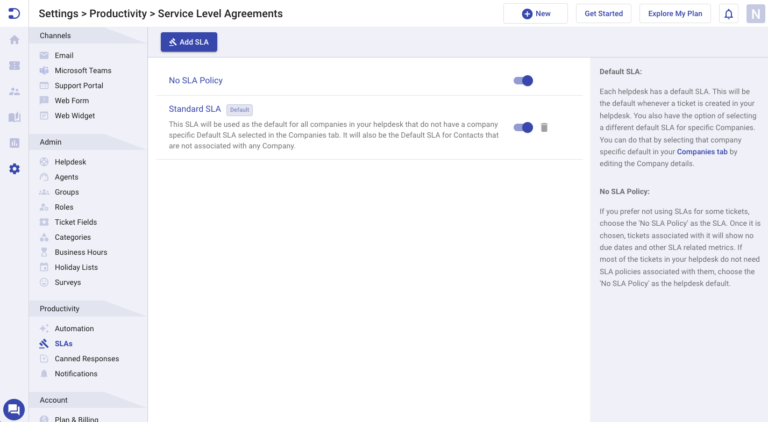Open the settings gear icon in left rail
768x422 pixels.
(14, 169)
